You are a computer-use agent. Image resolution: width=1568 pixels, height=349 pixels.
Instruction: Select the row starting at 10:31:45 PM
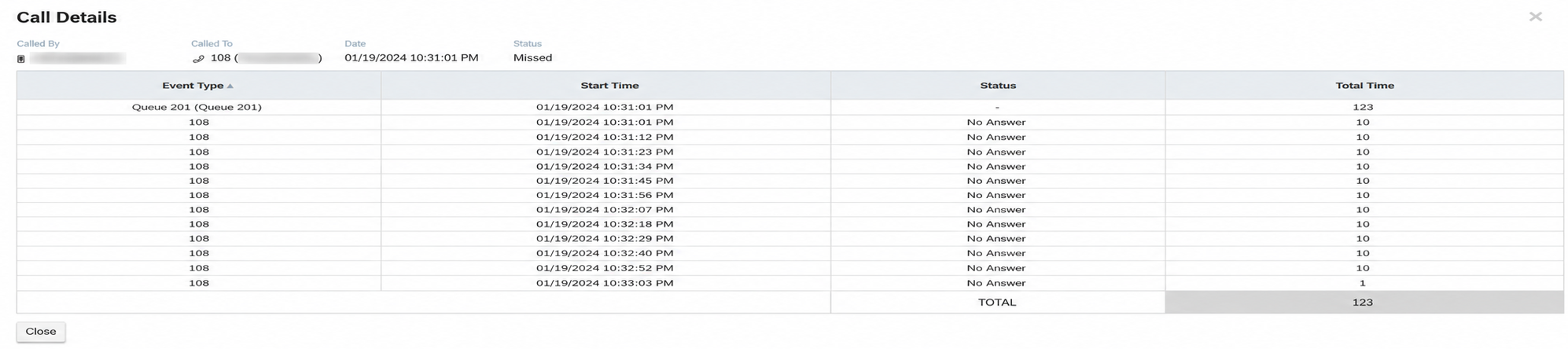[790, 181]
